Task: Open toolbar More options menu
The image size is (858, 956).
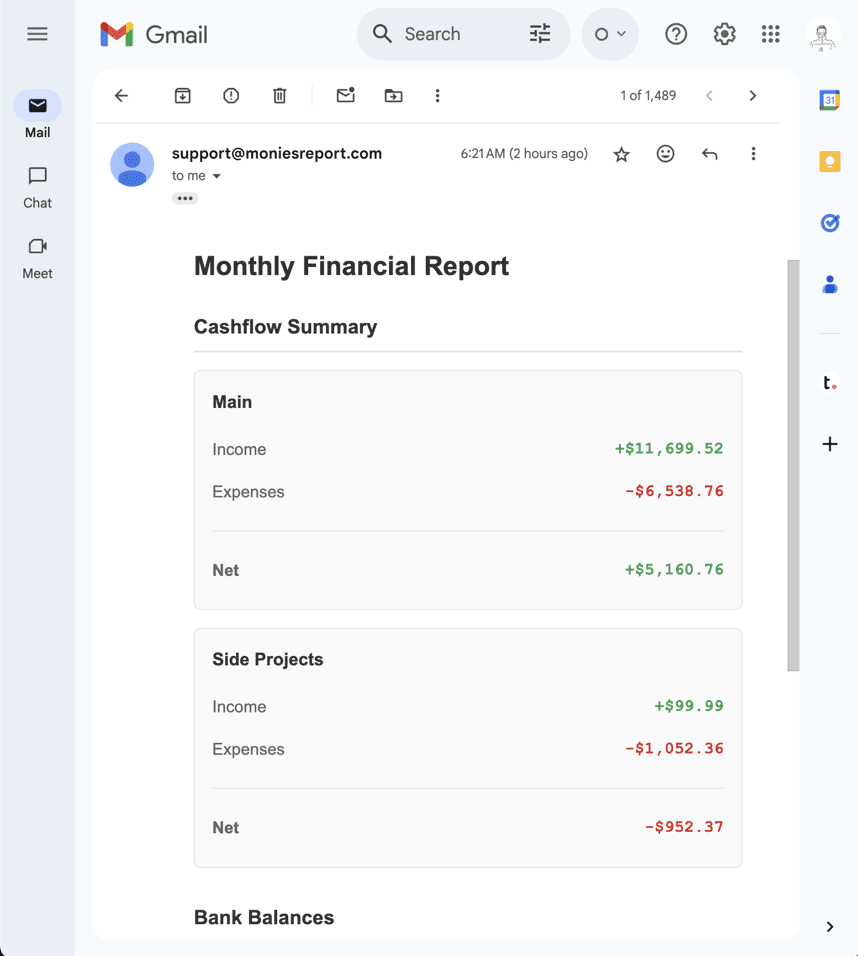Action: point(437,96)
